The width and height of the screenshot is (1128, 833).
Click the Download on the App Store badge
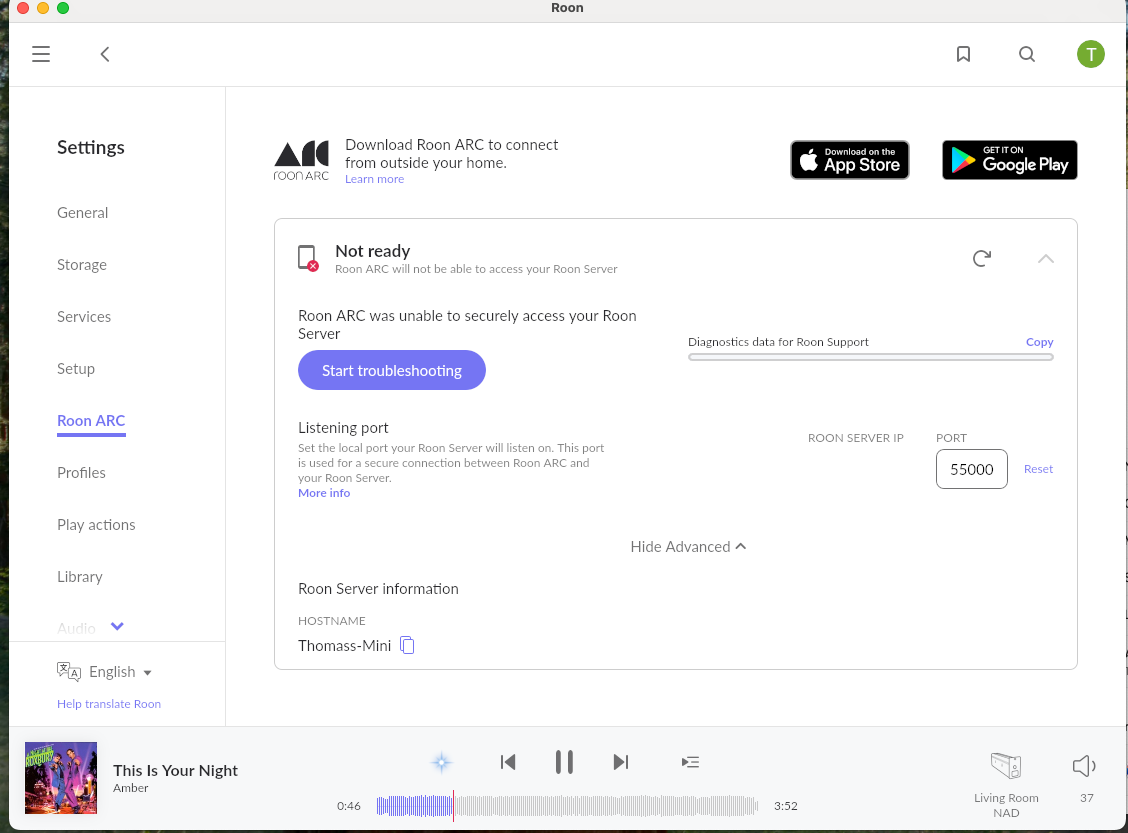850,160
